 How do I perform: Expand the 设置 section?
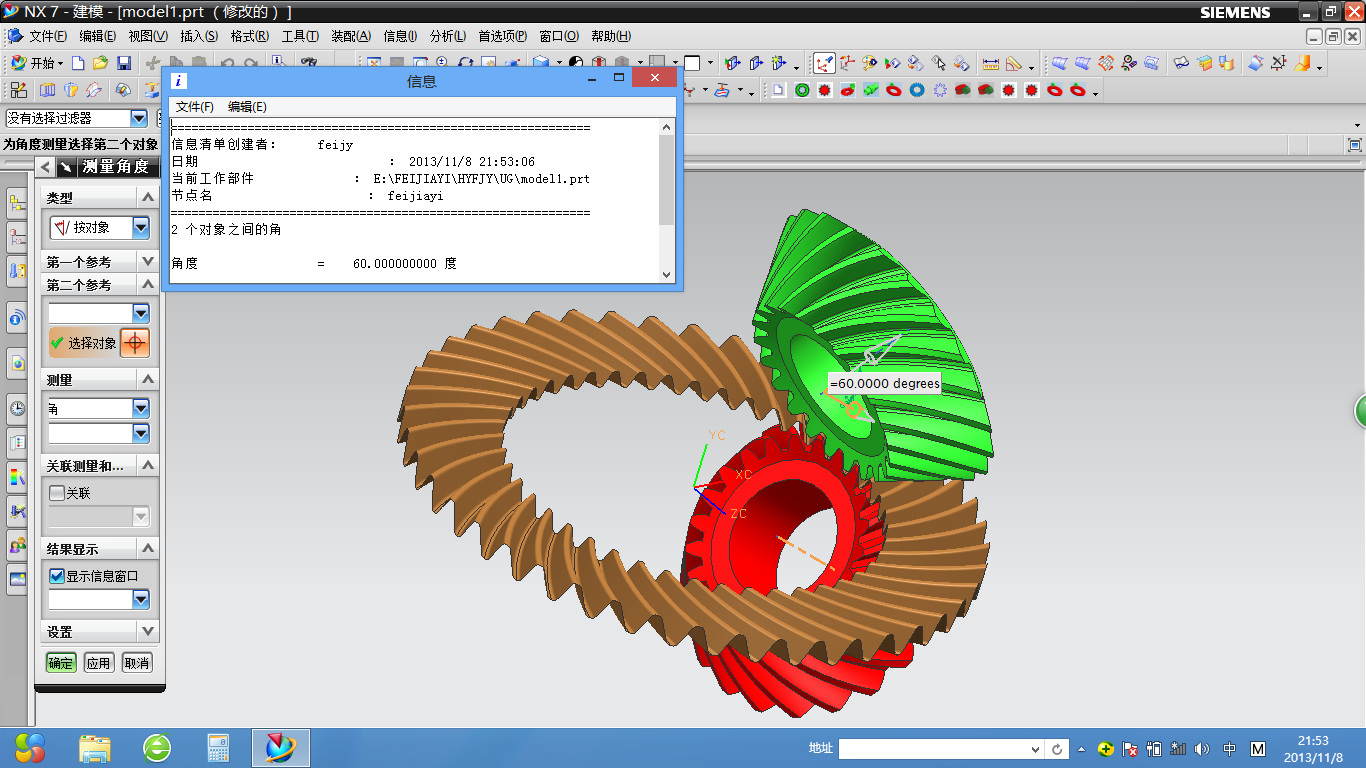tap(147, 632)
